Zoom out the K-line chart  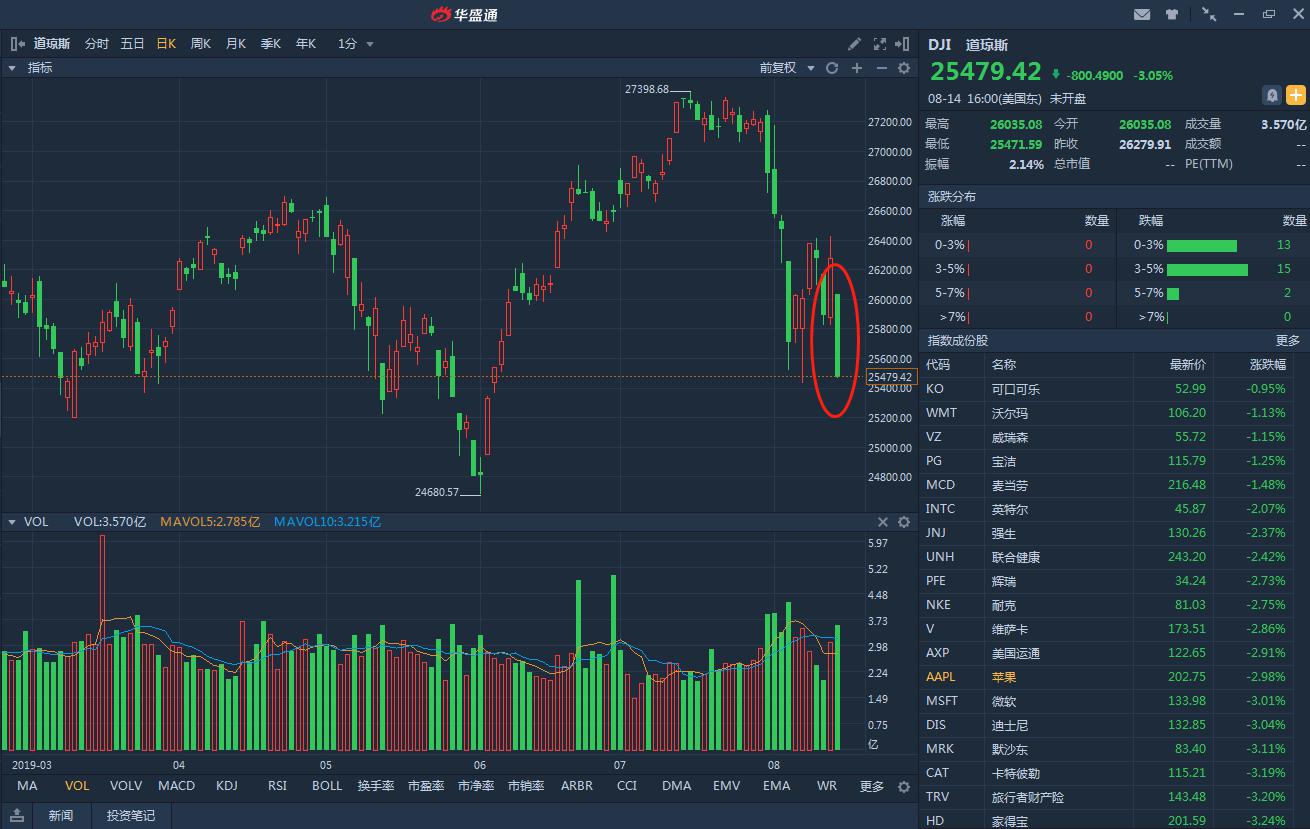point(881,68)
